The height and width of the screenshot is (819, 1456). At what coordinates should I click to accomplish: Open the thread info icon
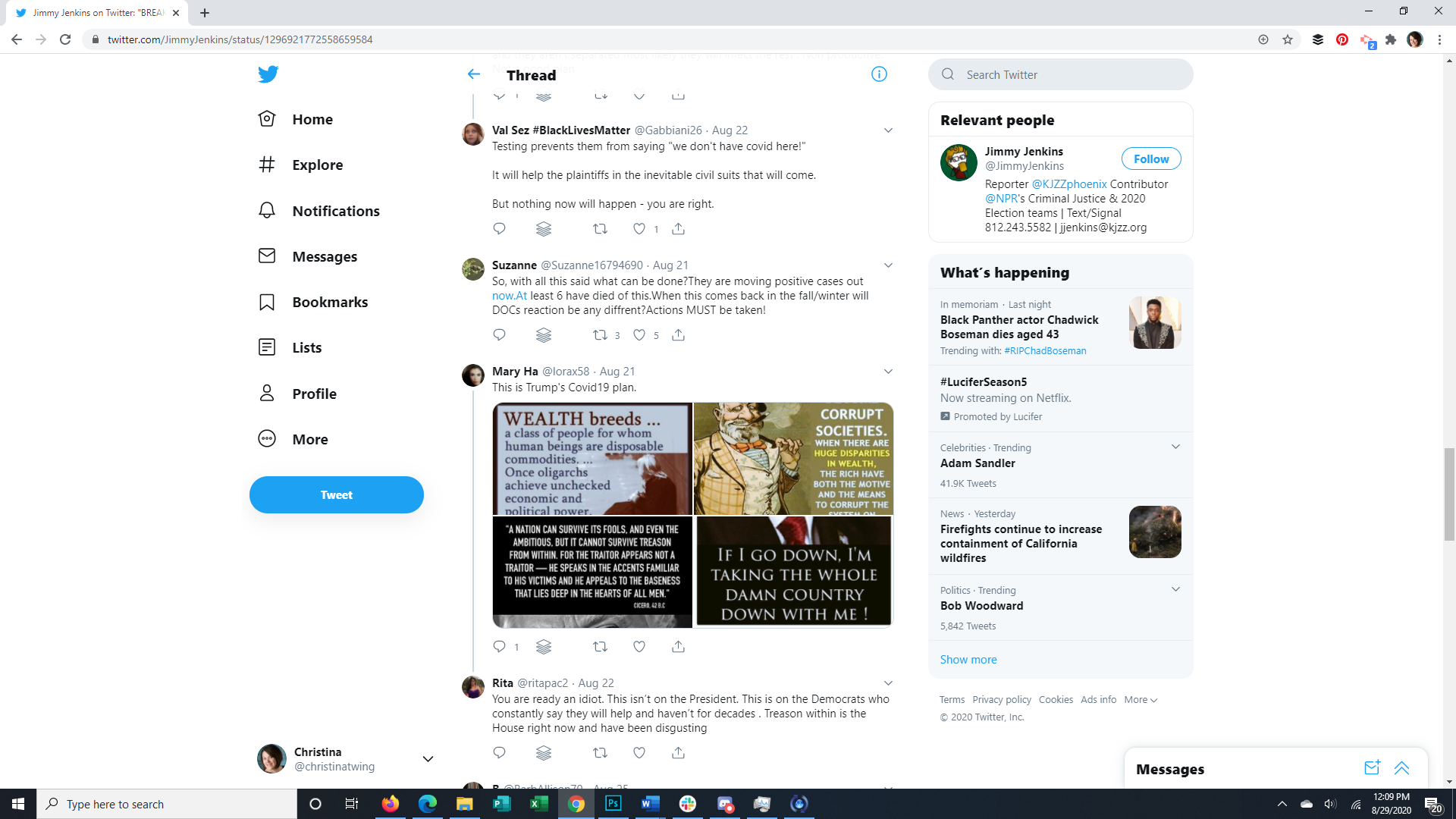(x=879, y=74)
